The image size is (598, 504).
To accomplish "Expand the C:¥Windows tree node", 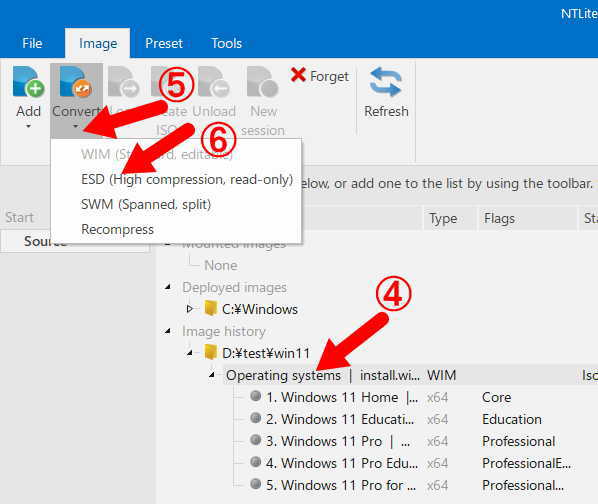I will pos(190,309).
